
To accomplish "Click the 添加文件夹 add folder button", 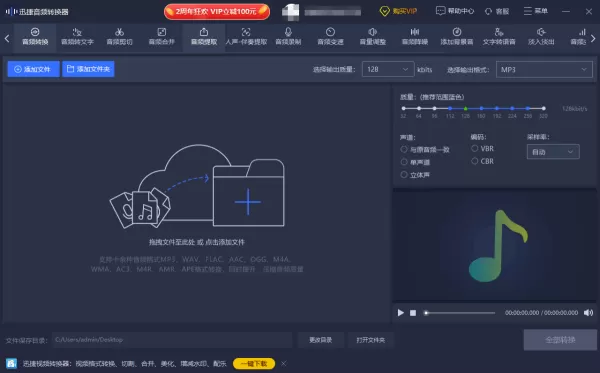I will click(x=88, y=69).
